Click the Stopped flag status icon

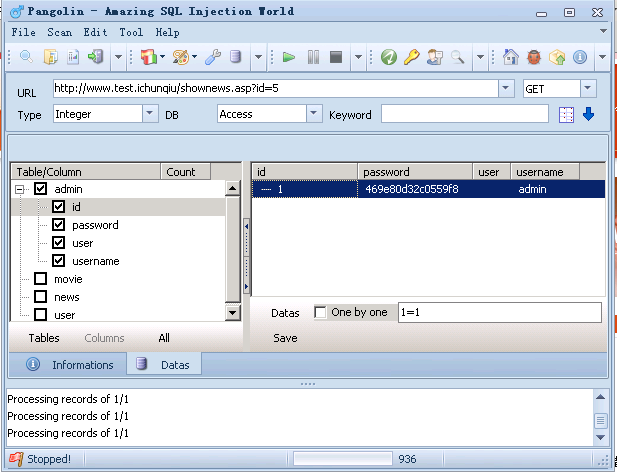tap(16, 459)
